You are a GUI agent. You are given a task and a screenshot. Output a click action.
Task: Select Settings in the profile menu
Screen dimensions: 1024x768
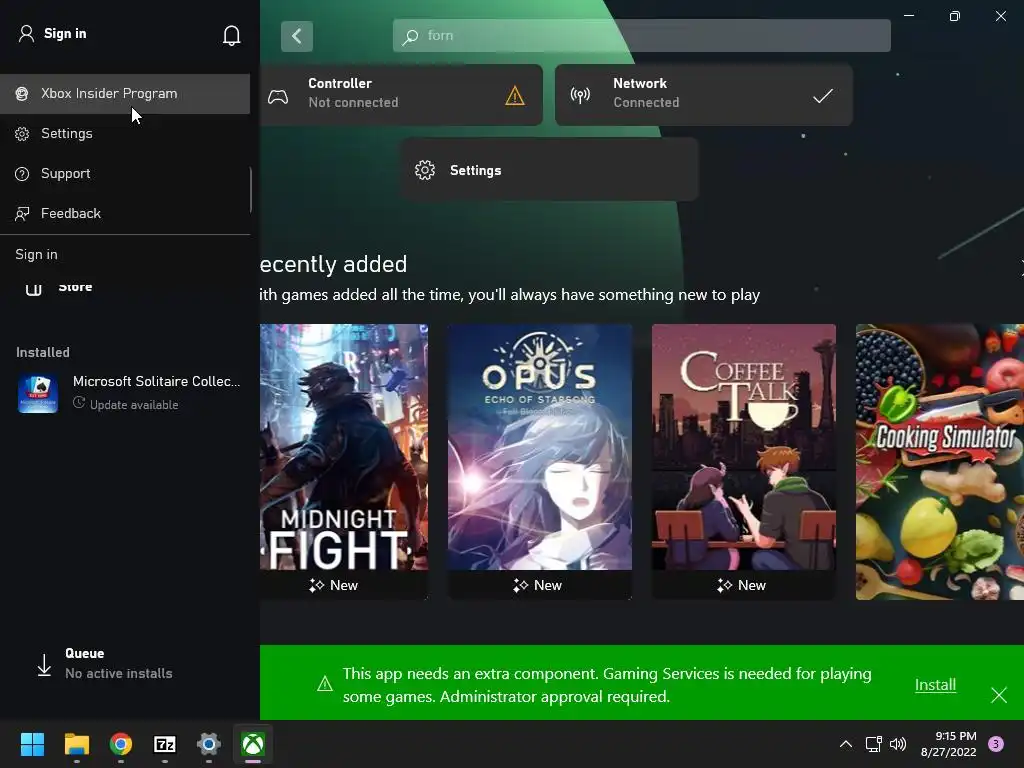[125, 134]
